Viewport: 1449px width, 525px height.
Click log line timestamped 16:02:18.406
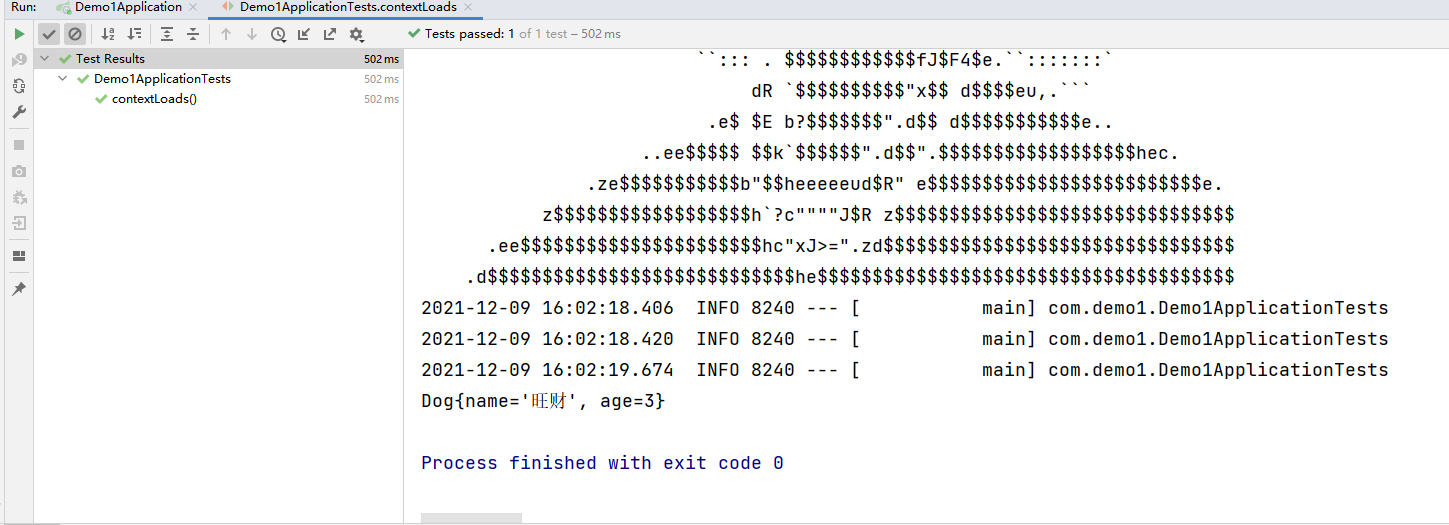coord(905,308)
